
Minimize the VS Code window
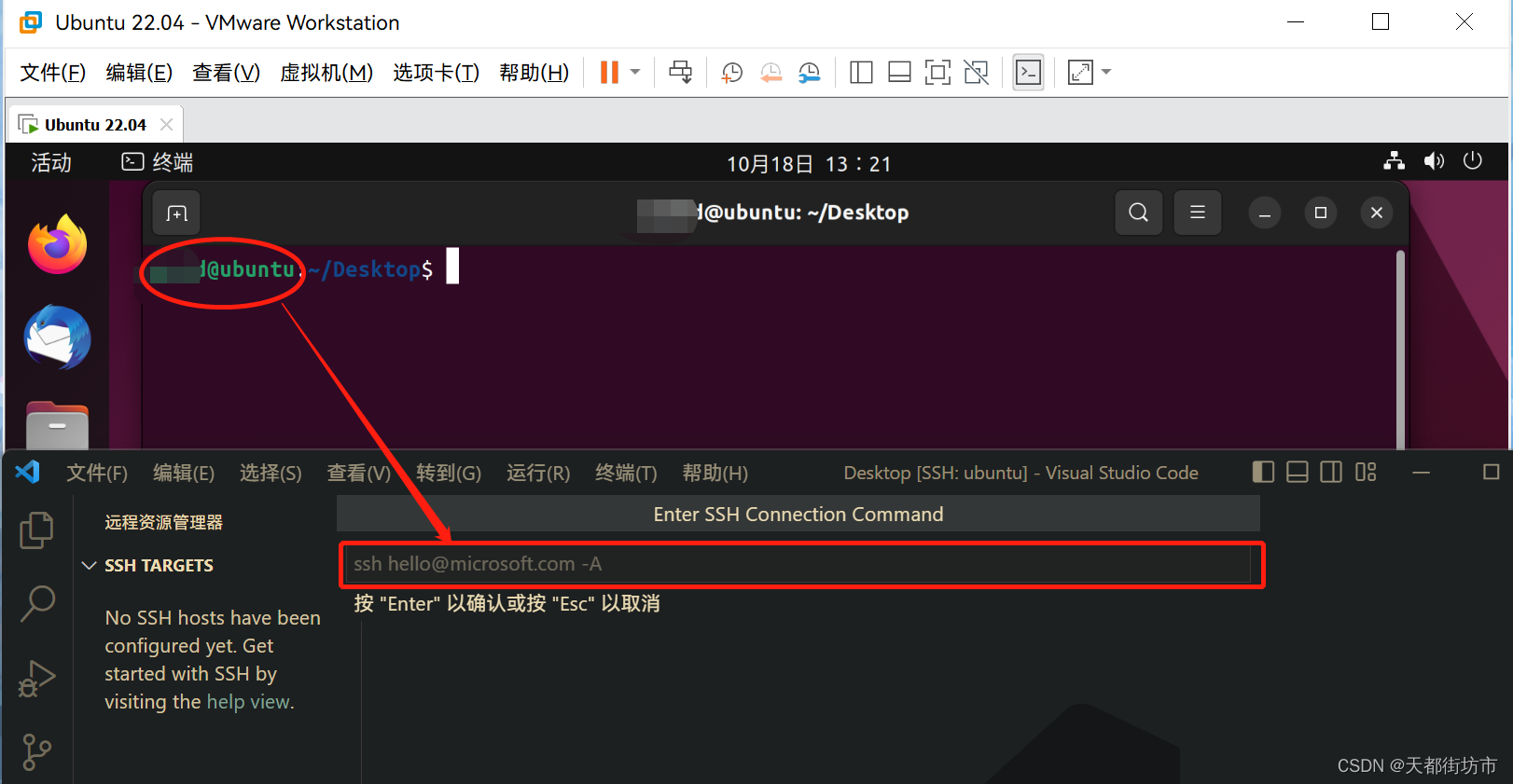click(x=1421, y=473)
